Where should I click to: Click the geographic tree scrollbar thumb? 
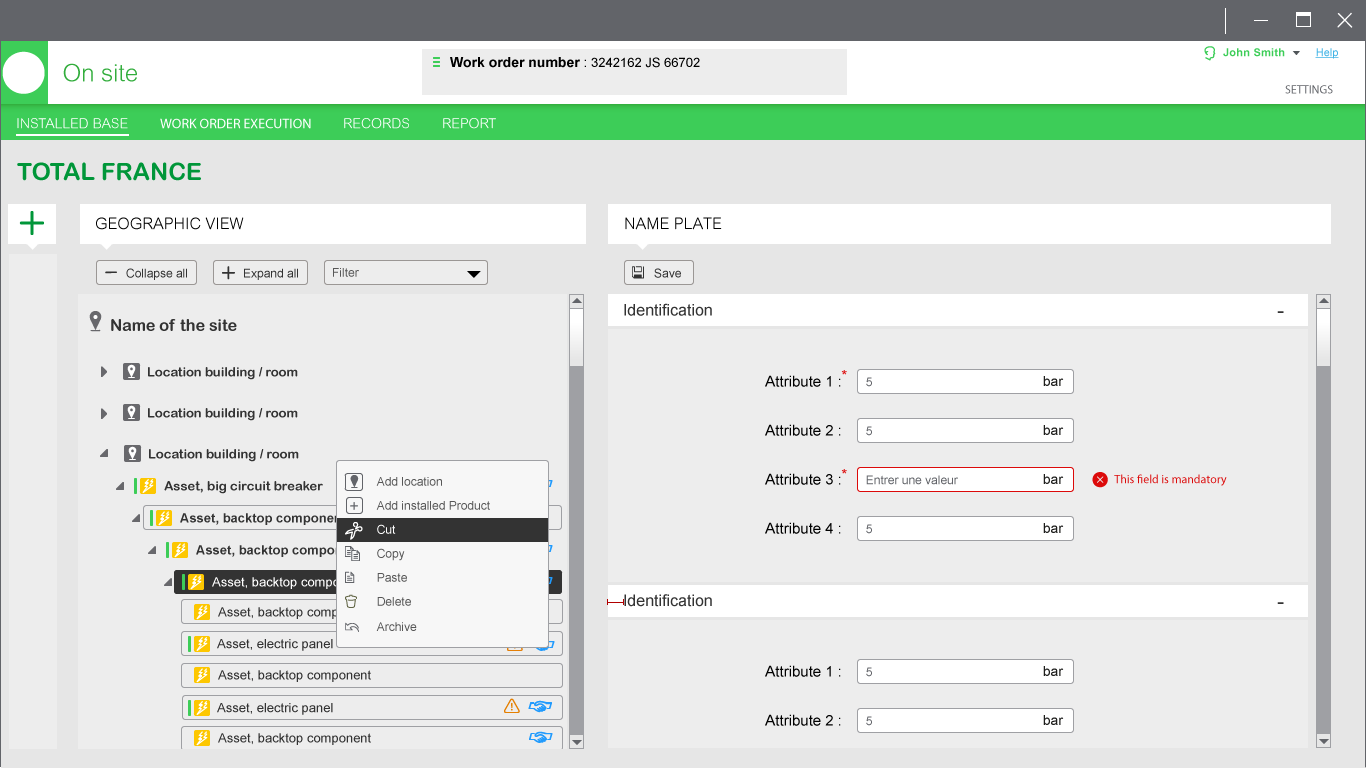576,338
